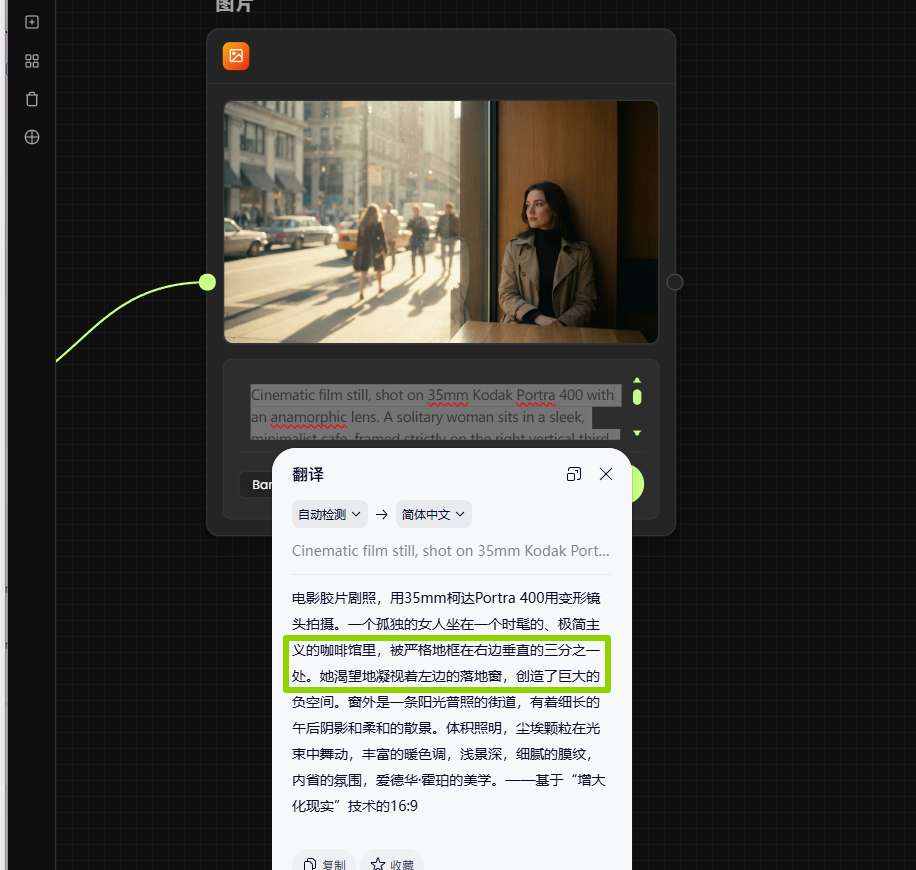This screenshot has width=916, height=870.
Task: Click the add node icon in sidebar
Action: pos(32,22)
